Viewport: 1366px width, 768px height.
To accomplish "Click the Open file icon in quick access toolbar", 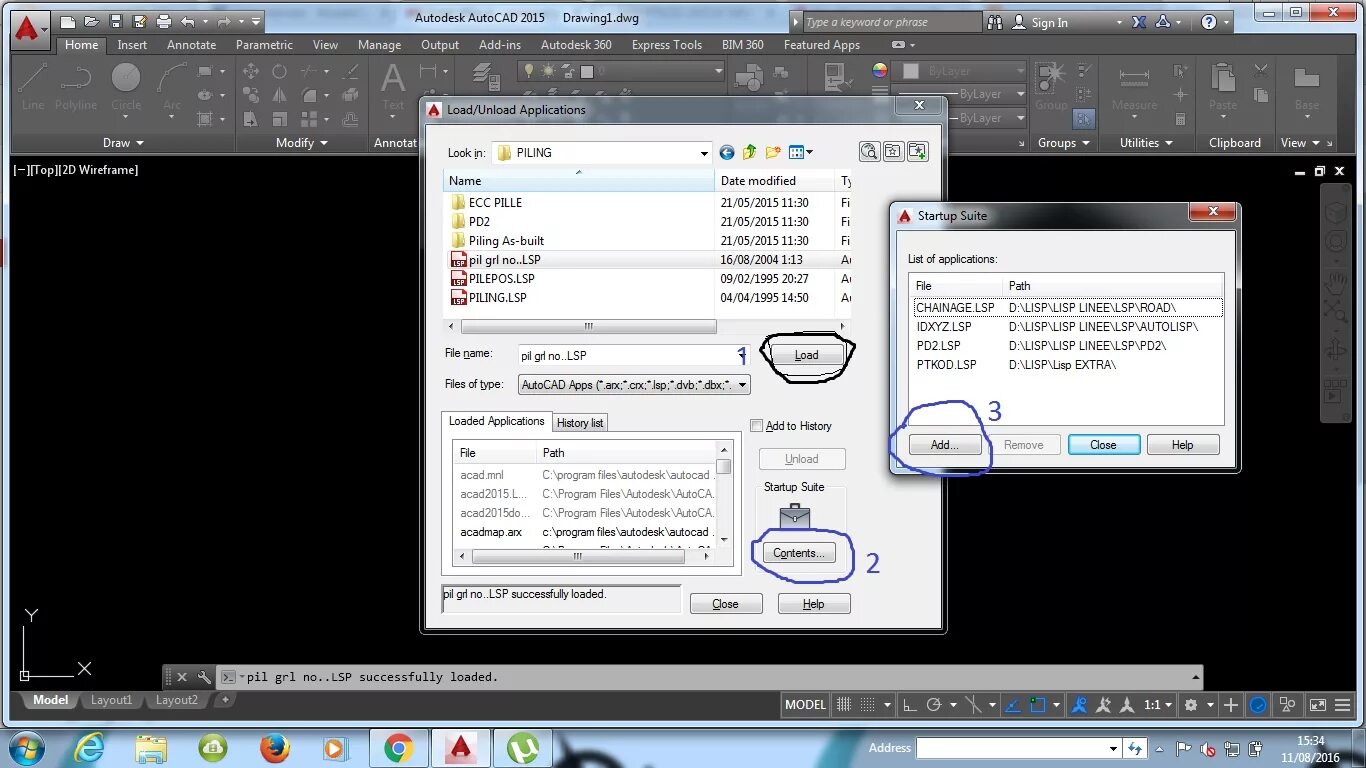I will click(92, 21).
